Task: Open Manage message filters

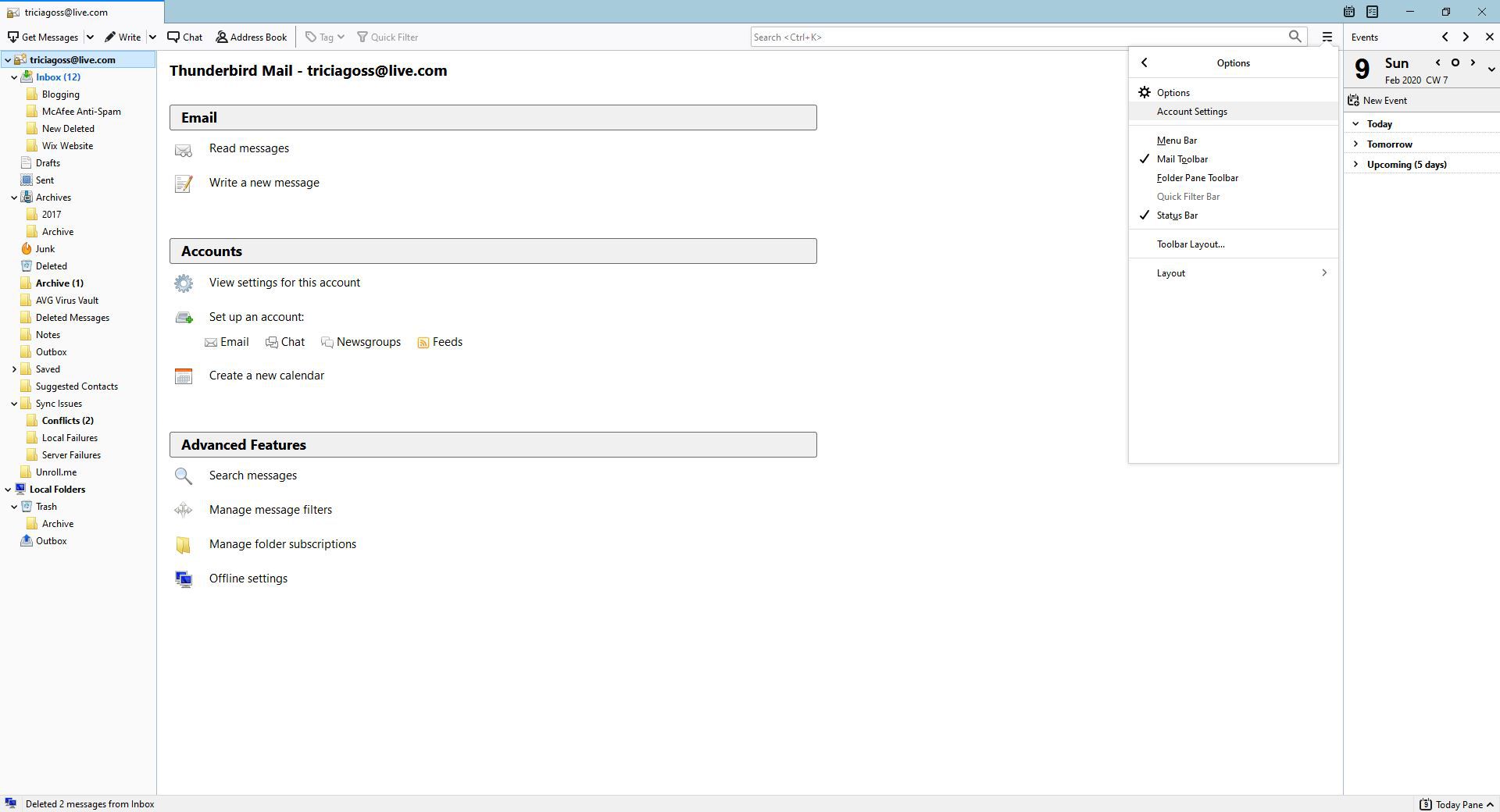Action: [x=270, y=510]
